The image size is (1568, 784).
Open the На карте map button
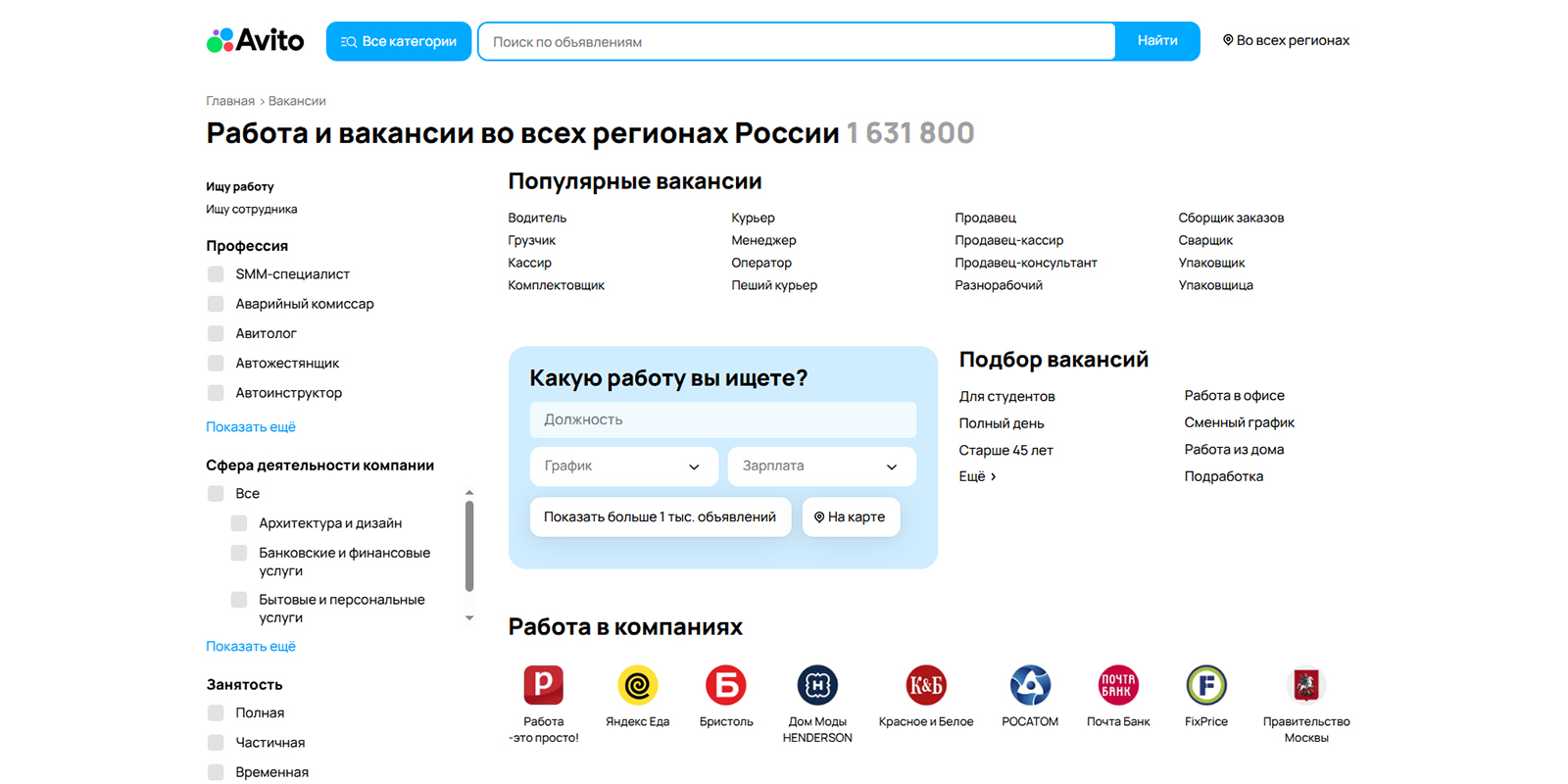coord(851,517)
